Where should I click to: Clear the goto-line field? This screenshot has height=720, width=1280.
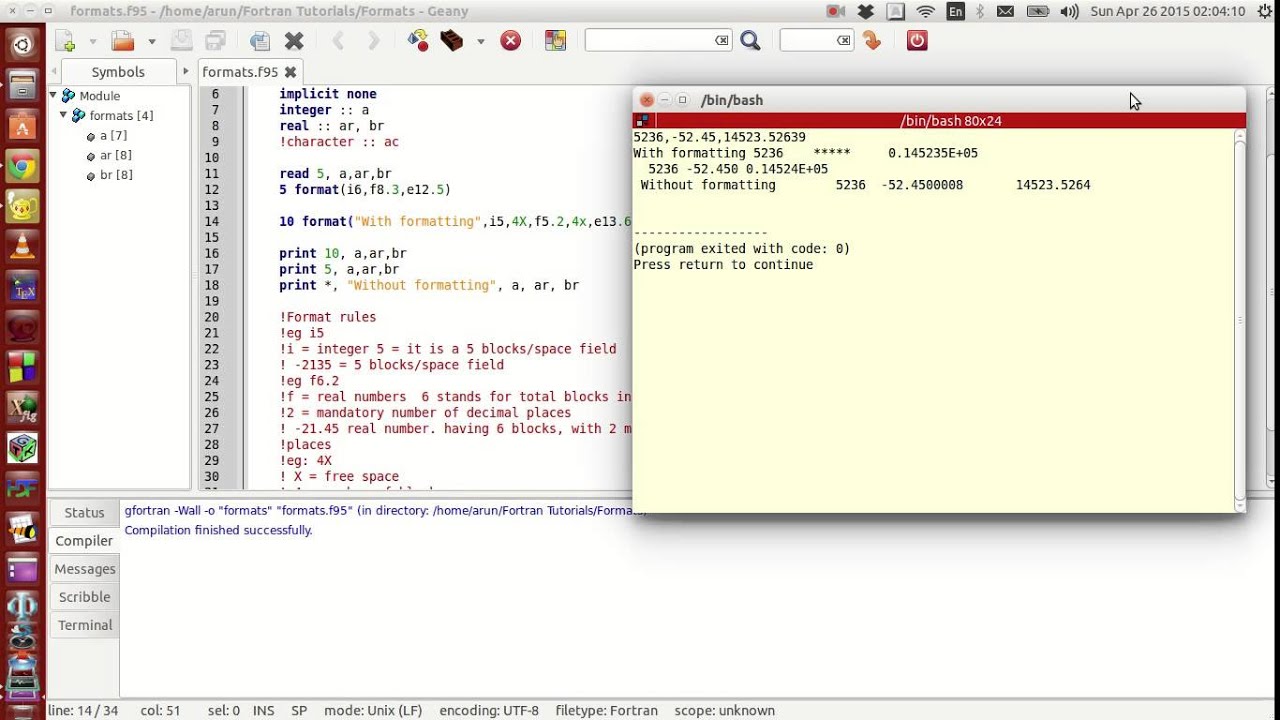(844, 41)
